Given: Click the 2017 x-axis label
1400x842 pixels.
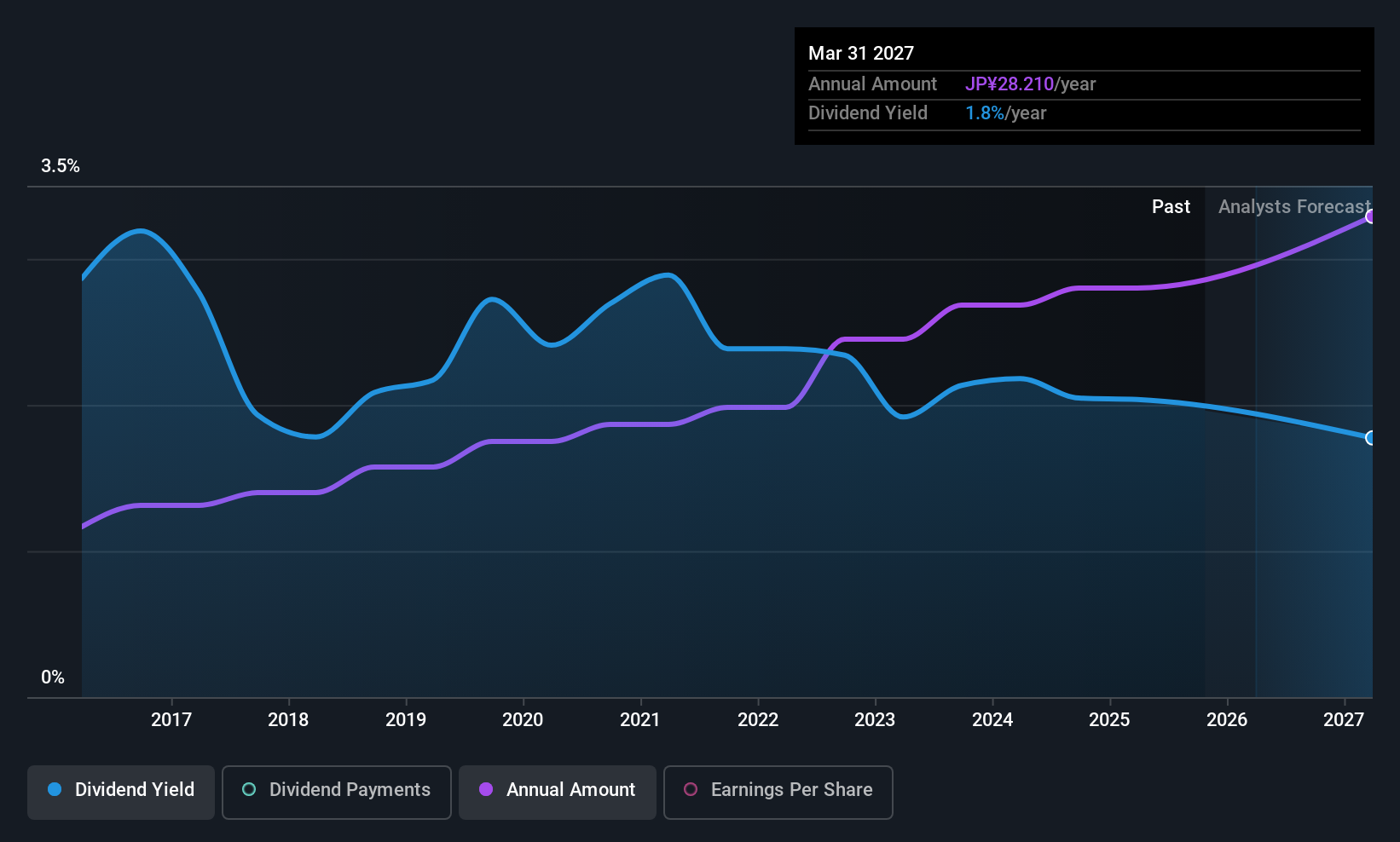Looking at the screenshot, I should pos(171,720).
